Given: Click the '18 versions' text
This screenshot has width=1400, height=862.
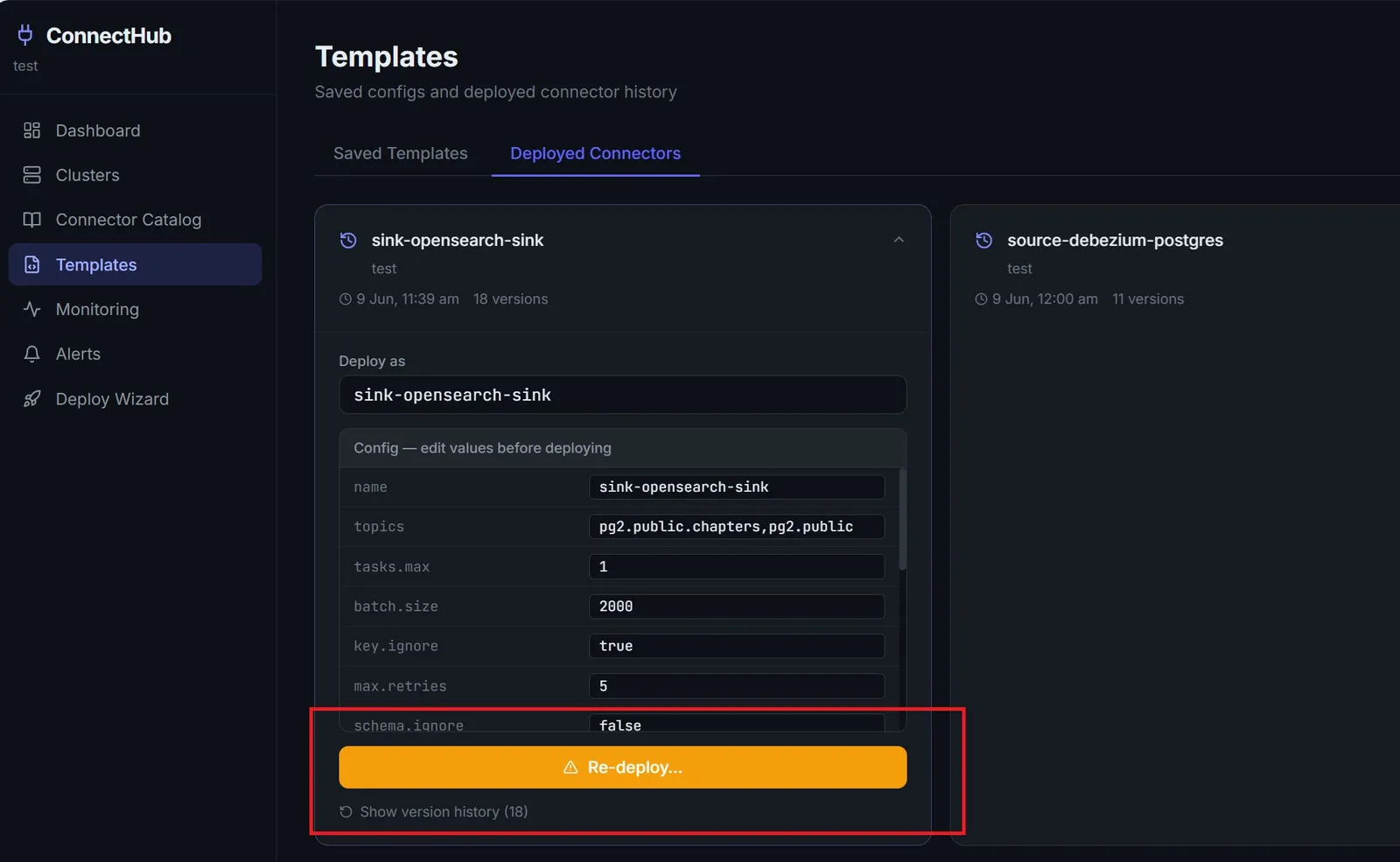Looking at the screenshot, I should tap(511, 299).
